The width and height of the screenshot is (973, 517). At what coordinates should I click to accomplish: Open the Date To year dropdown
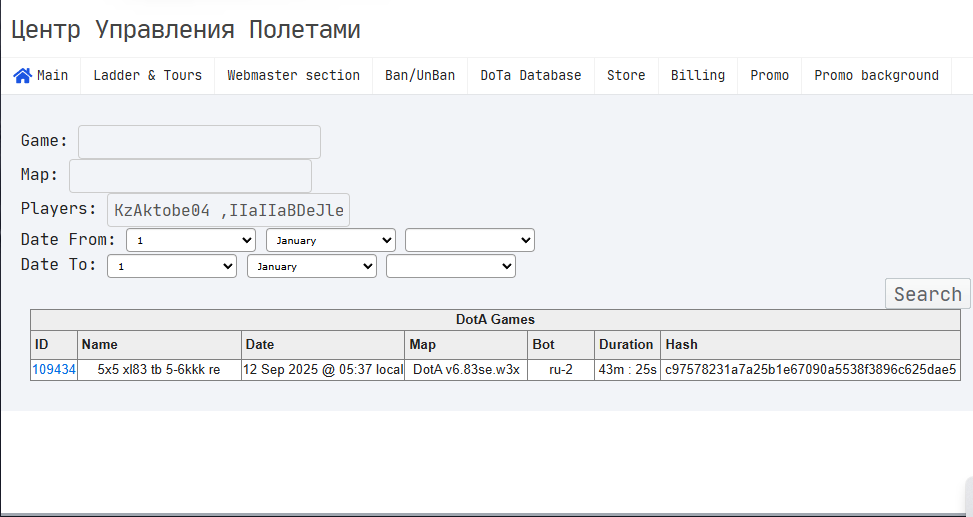coord(451,266)
